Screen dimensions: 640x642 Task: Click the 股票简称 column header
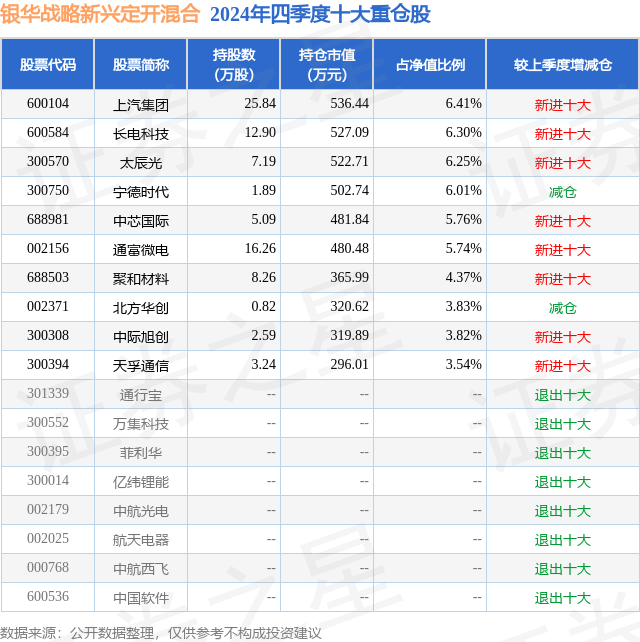(141, 65)
